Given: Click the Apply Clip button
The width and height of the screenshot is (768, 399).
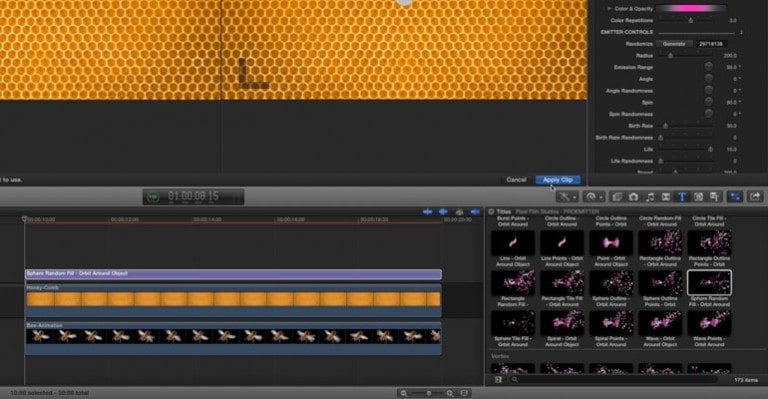Looking at the screenshot, I should (x=558, y=180).
